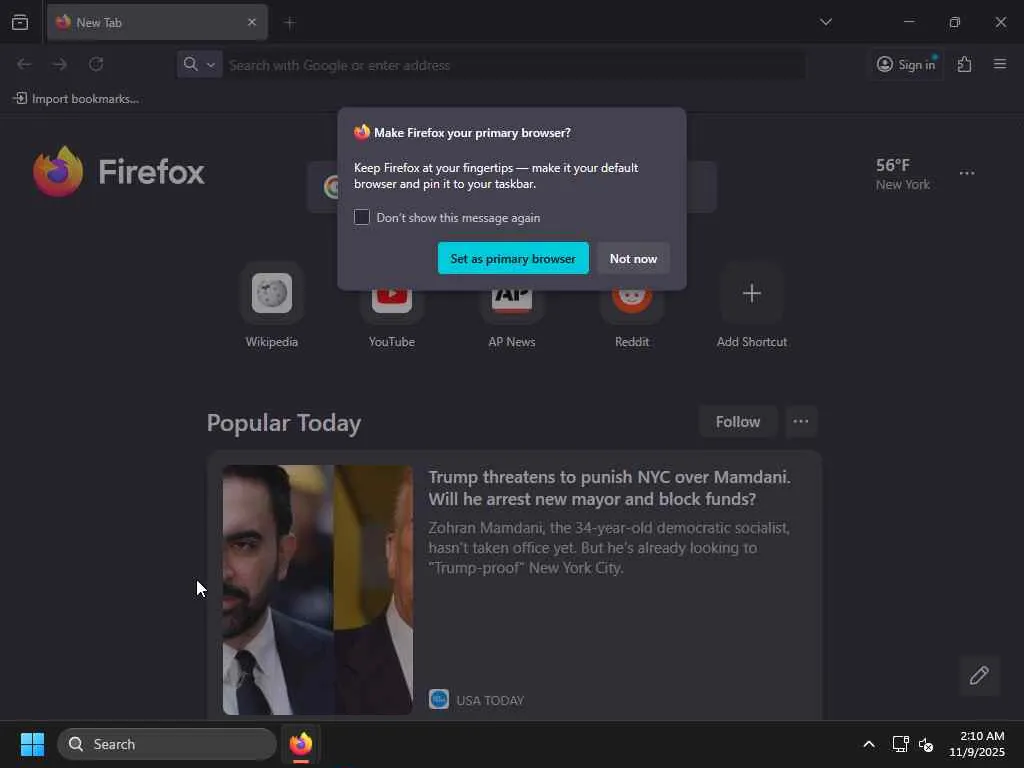The image size is (1024, 768).
Task: Click the reload page icon
Action: [x=96, y=64]
